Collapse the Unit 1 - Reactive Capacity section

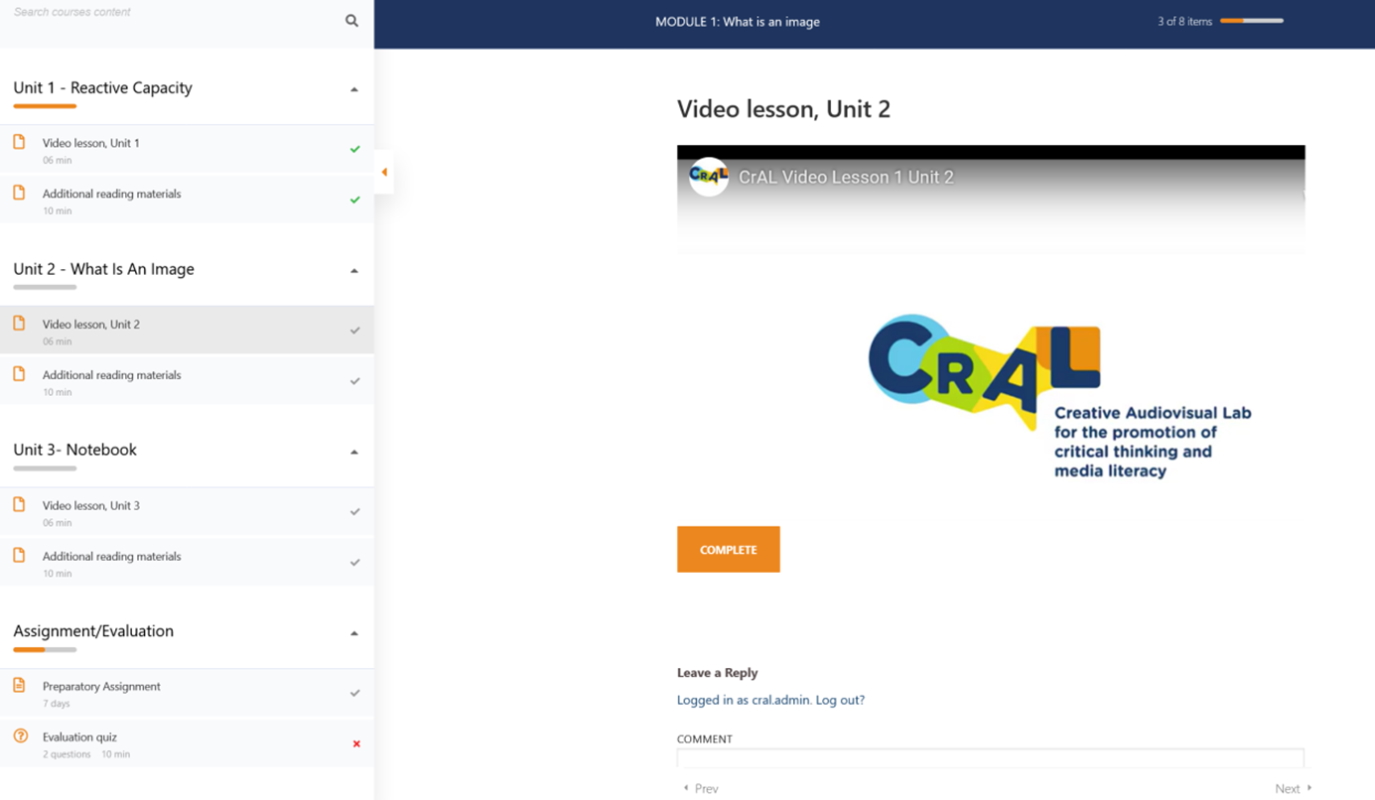(x=354, y=89)
